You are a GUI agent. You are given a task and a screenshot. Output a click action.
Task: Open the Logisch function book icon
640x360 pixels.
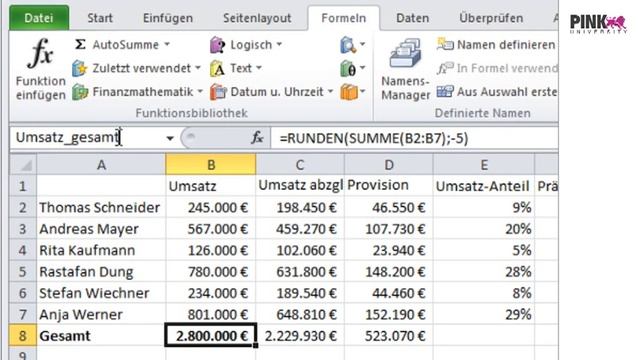[218, 45]
